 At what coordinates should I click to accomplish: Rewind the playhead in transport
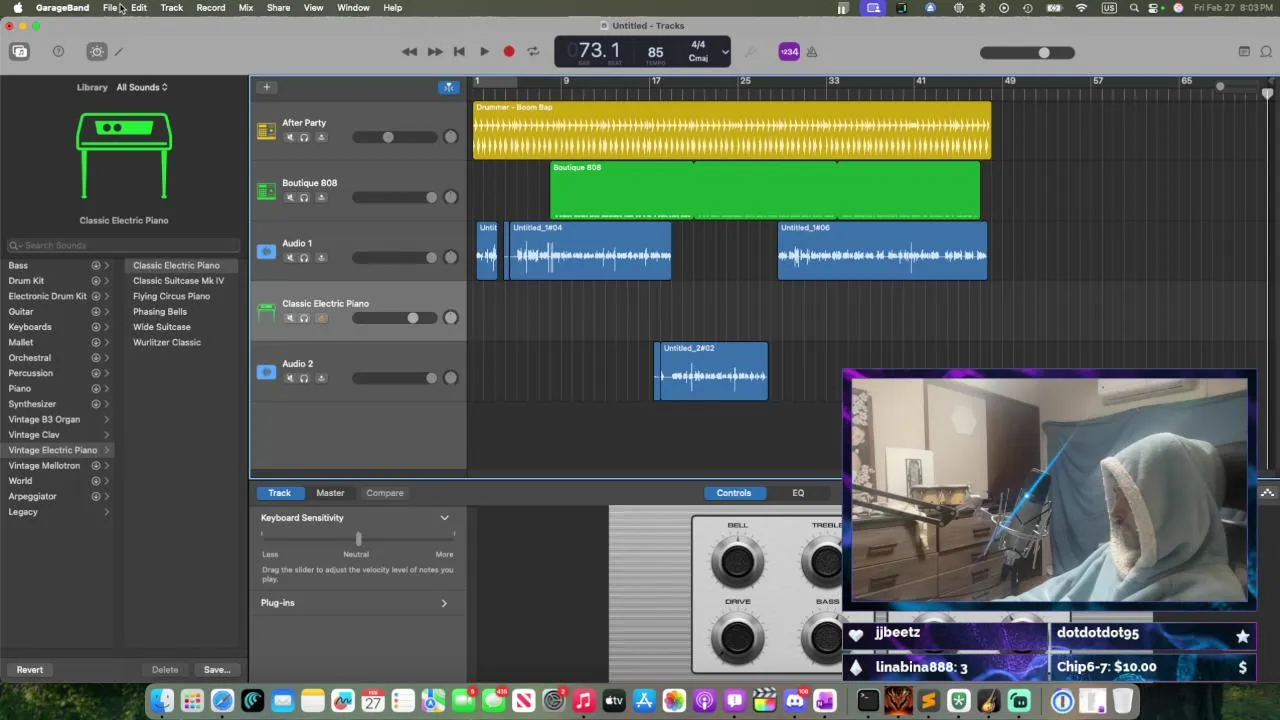tap(409, 52)
